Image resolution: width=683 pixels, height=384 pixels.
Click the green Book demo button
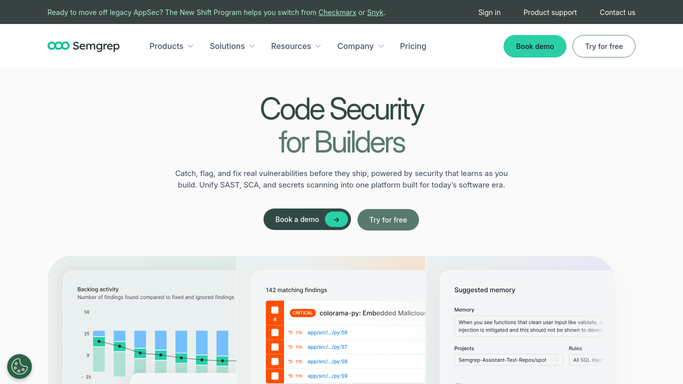[535, 46]
